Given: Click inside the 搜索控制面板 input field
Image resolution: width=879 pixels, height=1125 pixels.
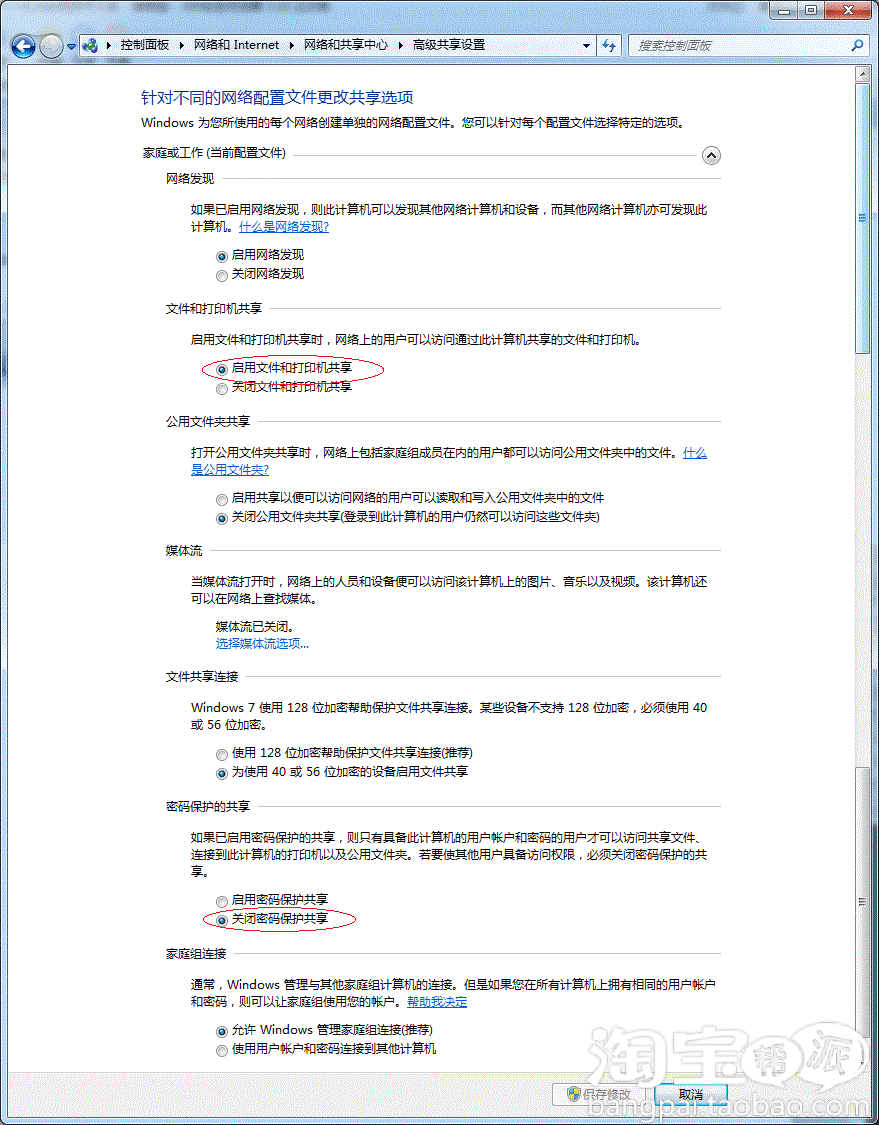Looking at the screenshot, I should point(730,46).
